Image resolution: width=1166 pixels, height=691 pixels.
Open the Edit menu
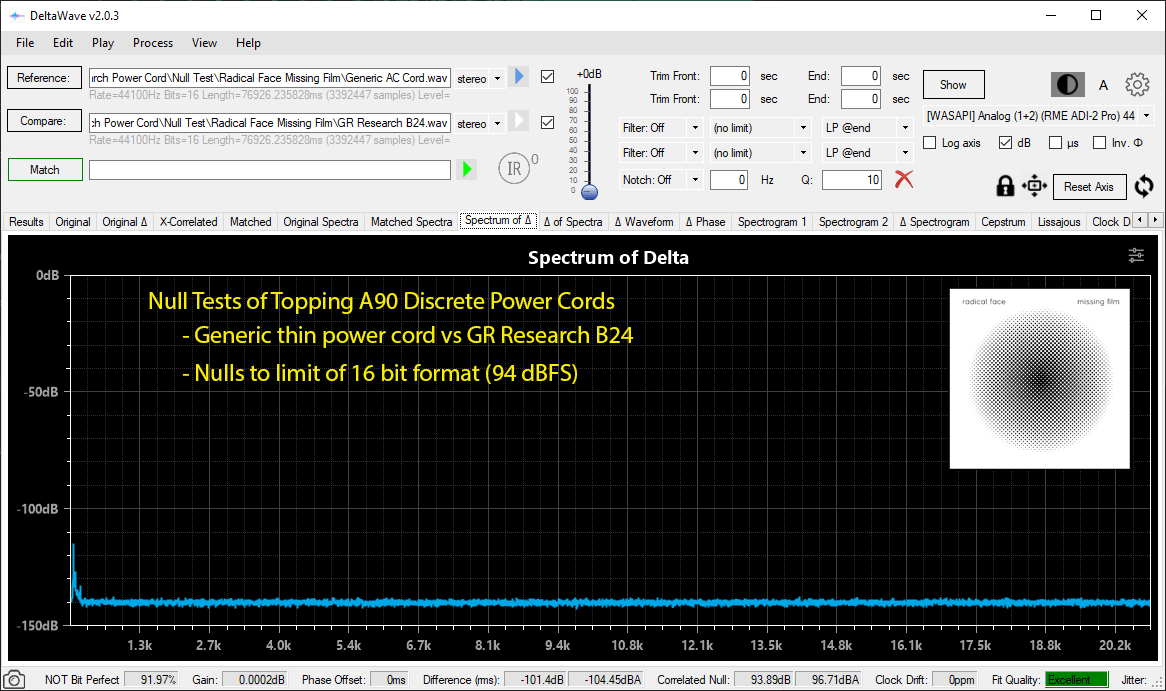(x=63, y=43)
